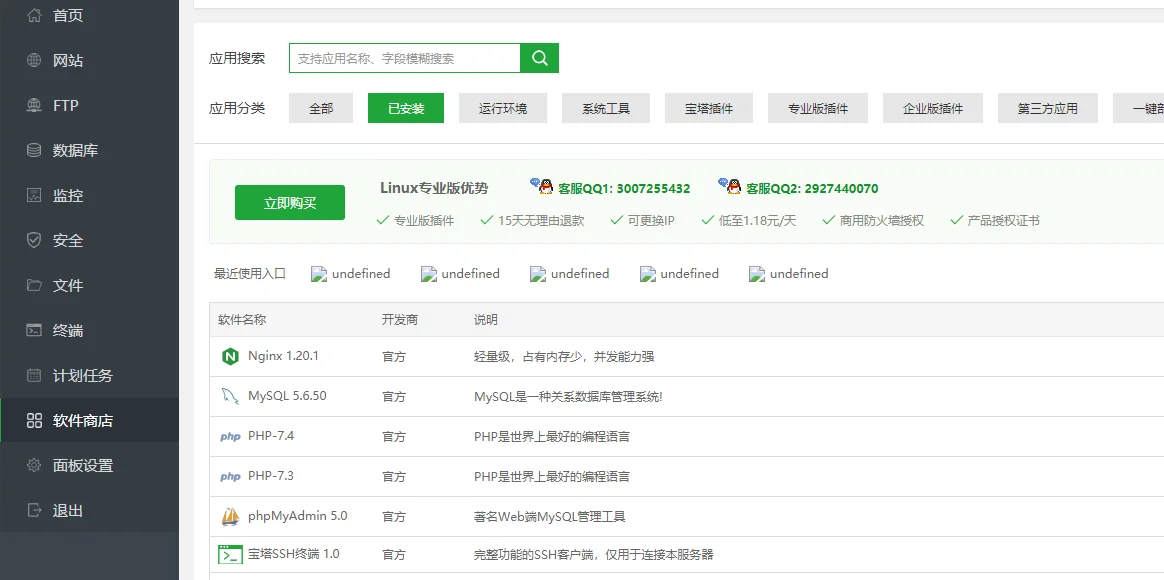The height and width of the screenshot is (580, 1164).
Task: Click text 商用防火墙授权
Action: point(882,221)
